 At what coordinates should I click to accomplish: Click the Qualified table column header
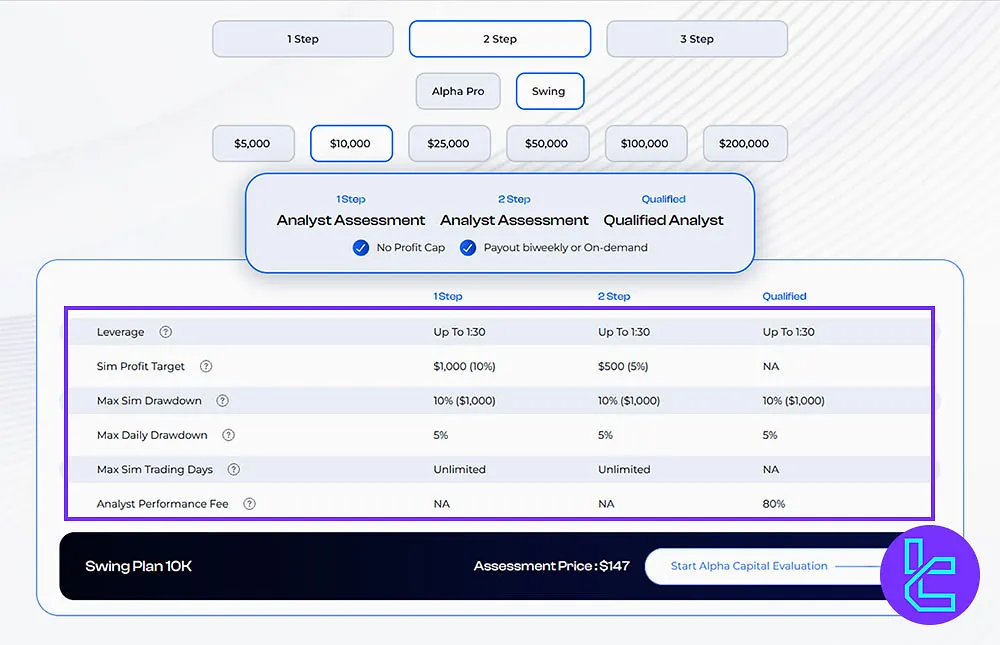[784, 296]
